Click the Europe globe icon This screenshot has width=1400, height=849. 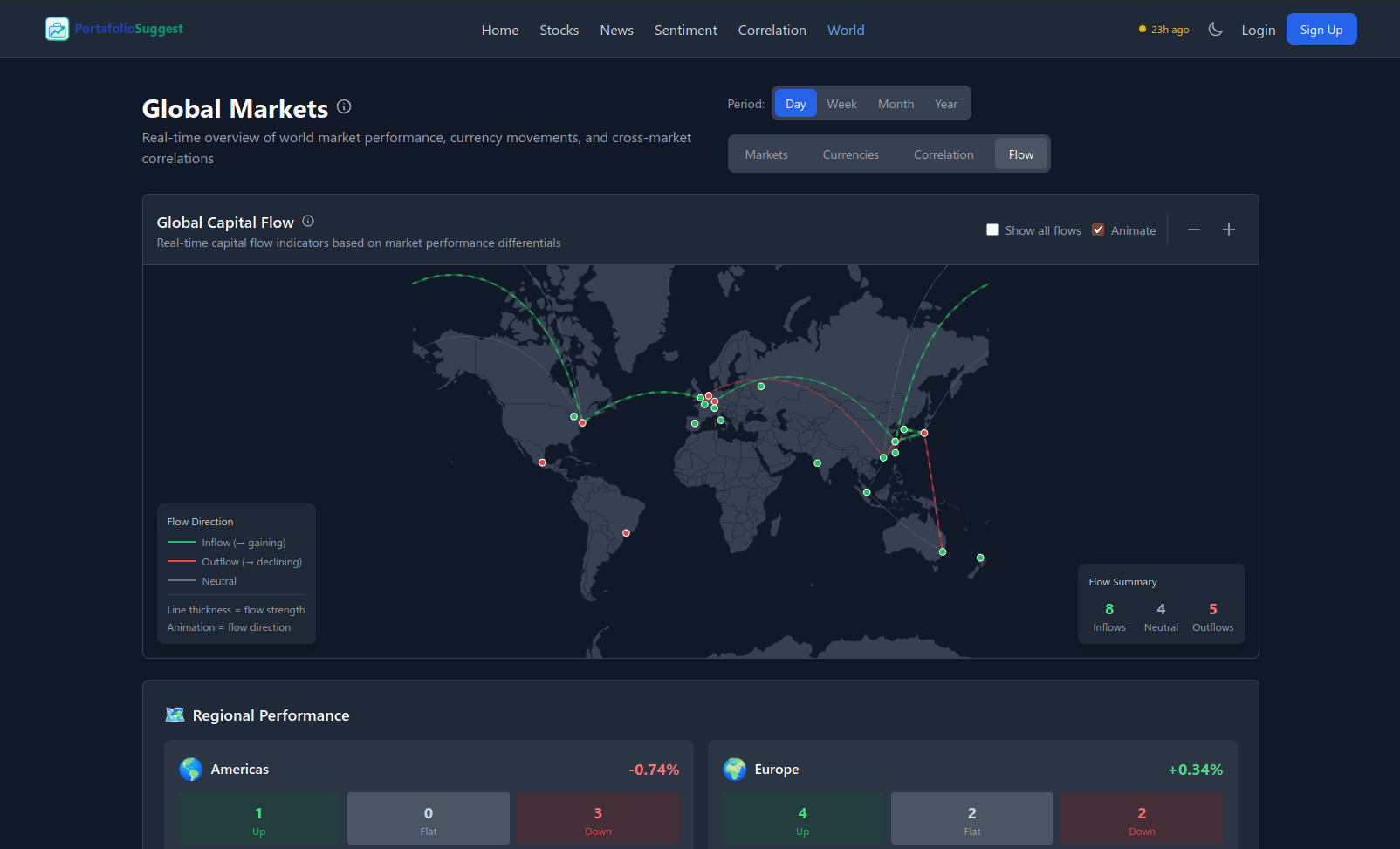point(735,770)
